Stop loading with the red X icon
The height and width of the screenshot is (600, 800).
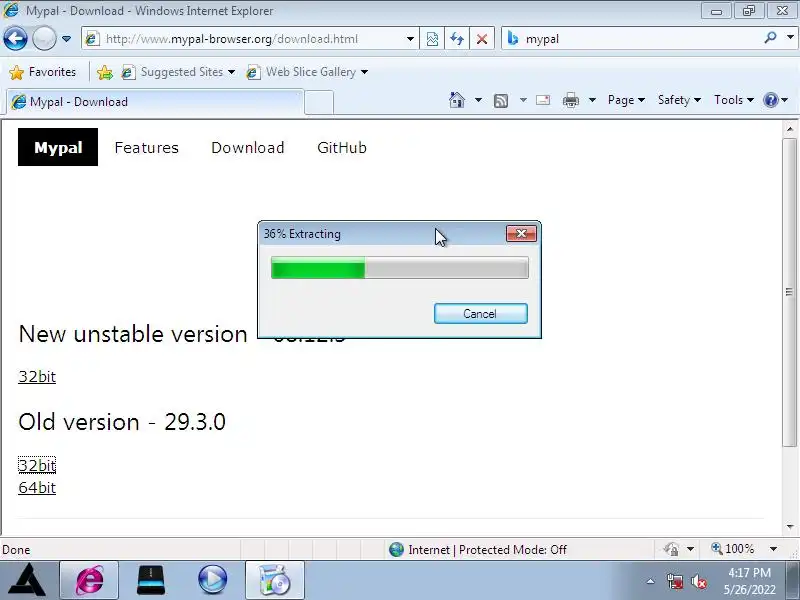[482, 39]
